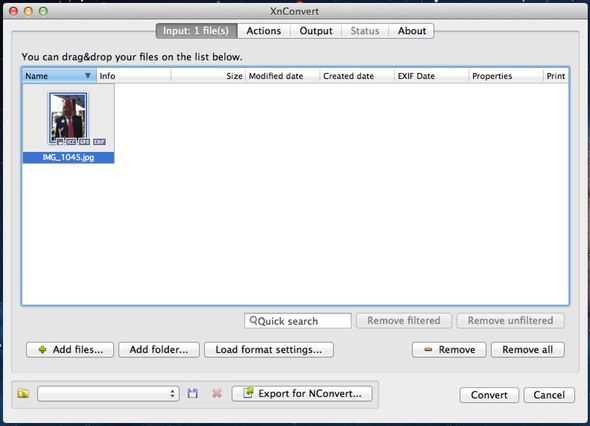Sort by the Size column header
Screen dimensions: 590x426
point(208,76)
